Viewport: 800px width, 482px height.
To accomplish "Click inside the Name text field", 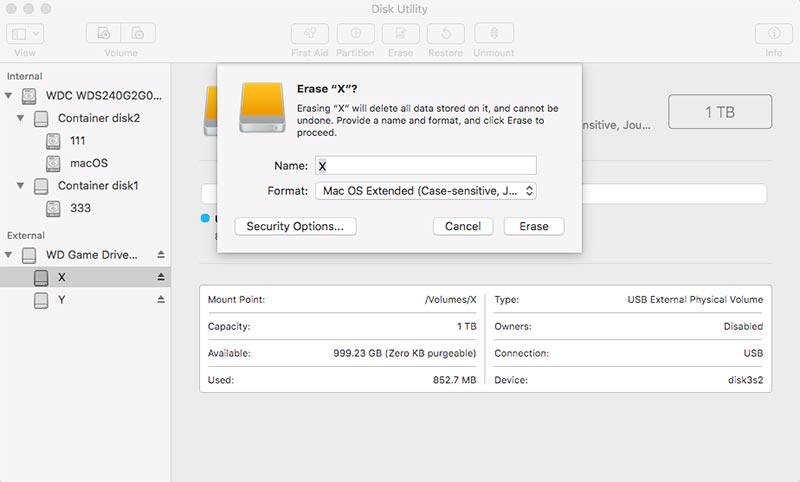I will [x=426, y=166].
